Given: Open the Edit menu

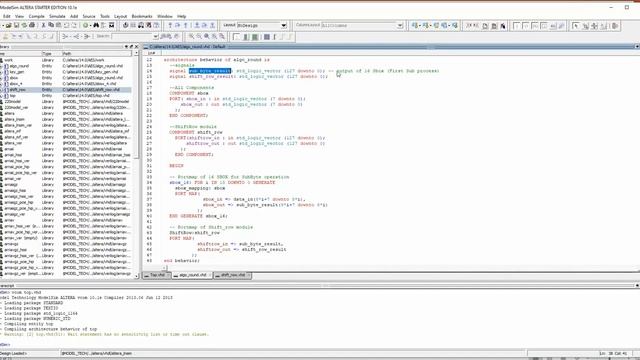Looking at the screenshot, I should pyautogui.click(x=7, y=16).
